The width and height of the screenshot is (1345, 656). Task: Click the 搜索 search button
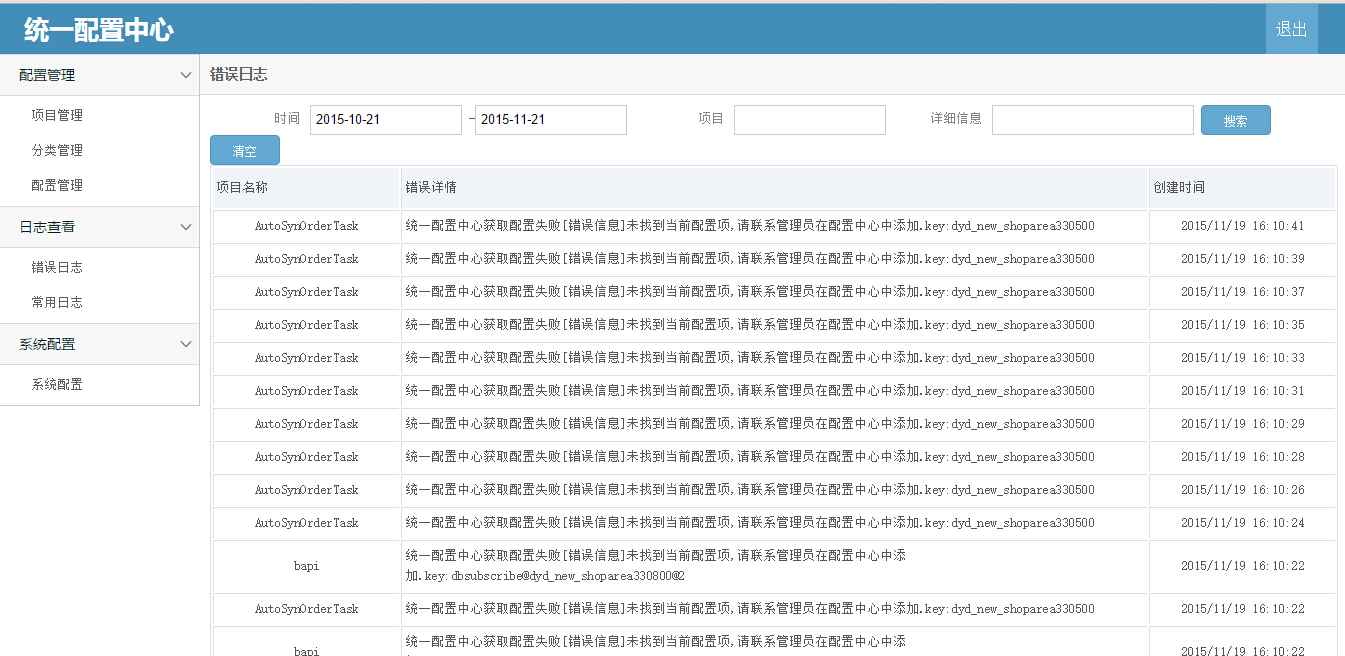tap(1236, 120)
